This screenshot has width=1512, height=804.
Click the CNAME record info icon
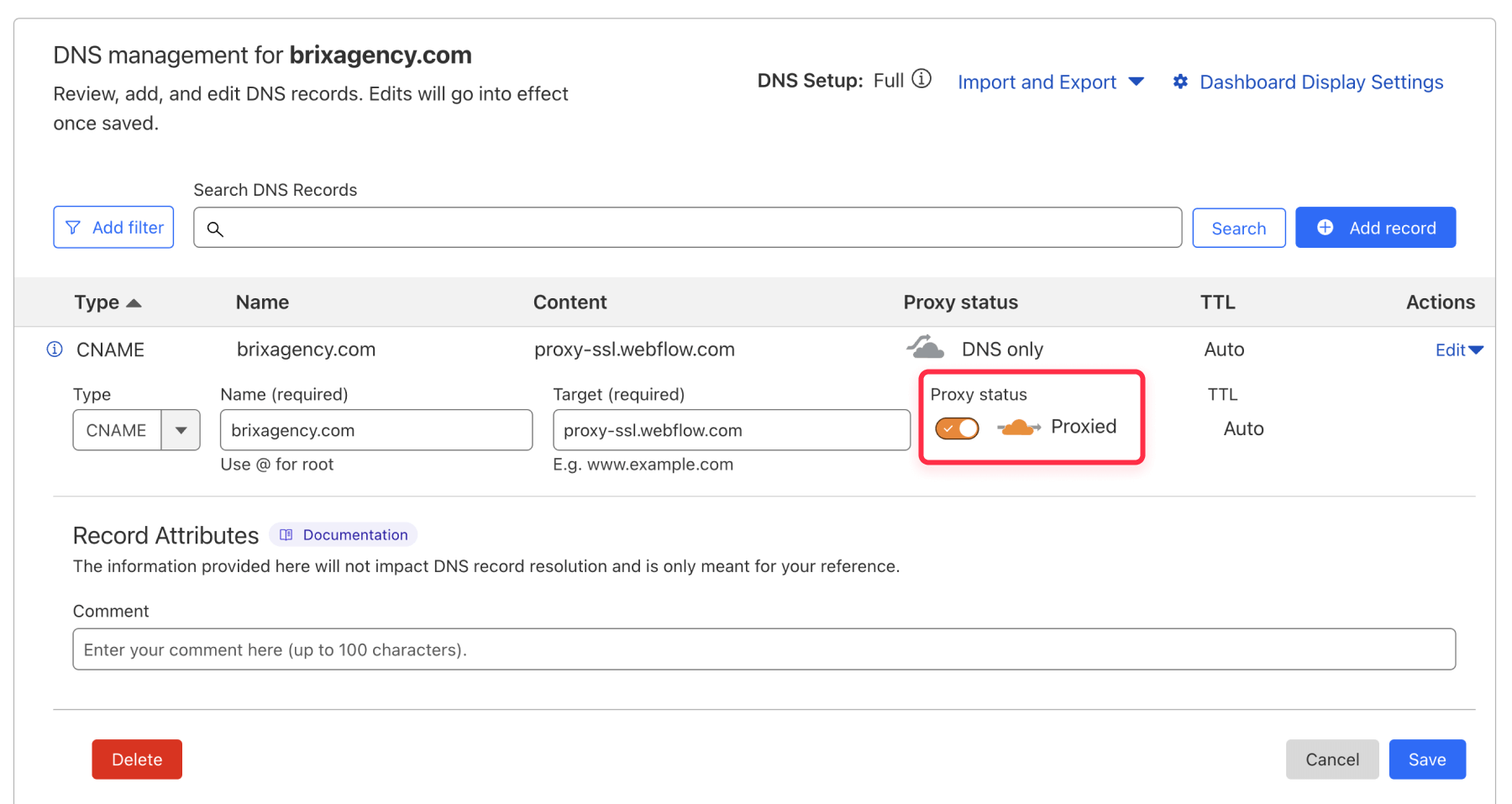tap(55, 349)
